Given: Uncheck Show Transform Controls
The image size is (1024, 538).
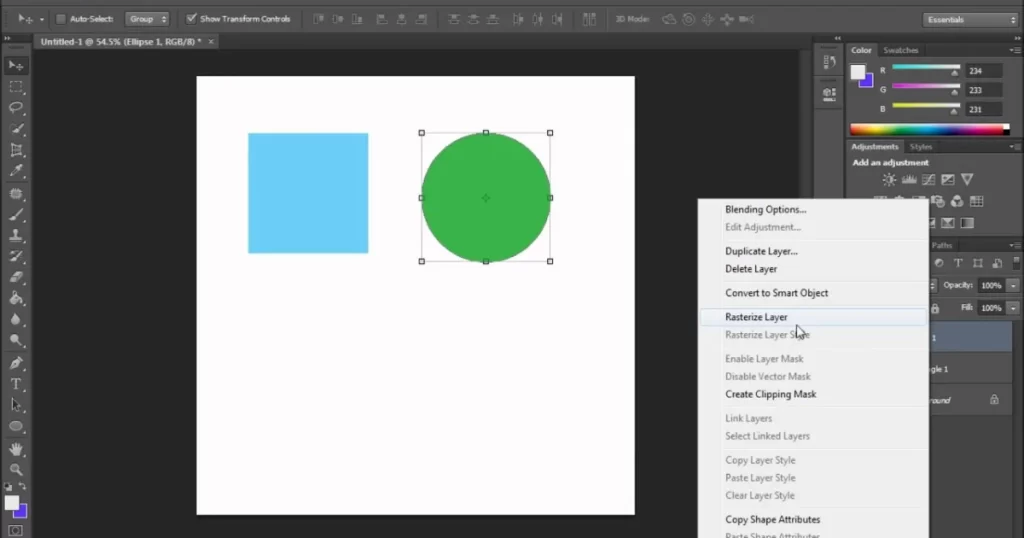Looking at the screenshot, I should (x=191, y=19).
